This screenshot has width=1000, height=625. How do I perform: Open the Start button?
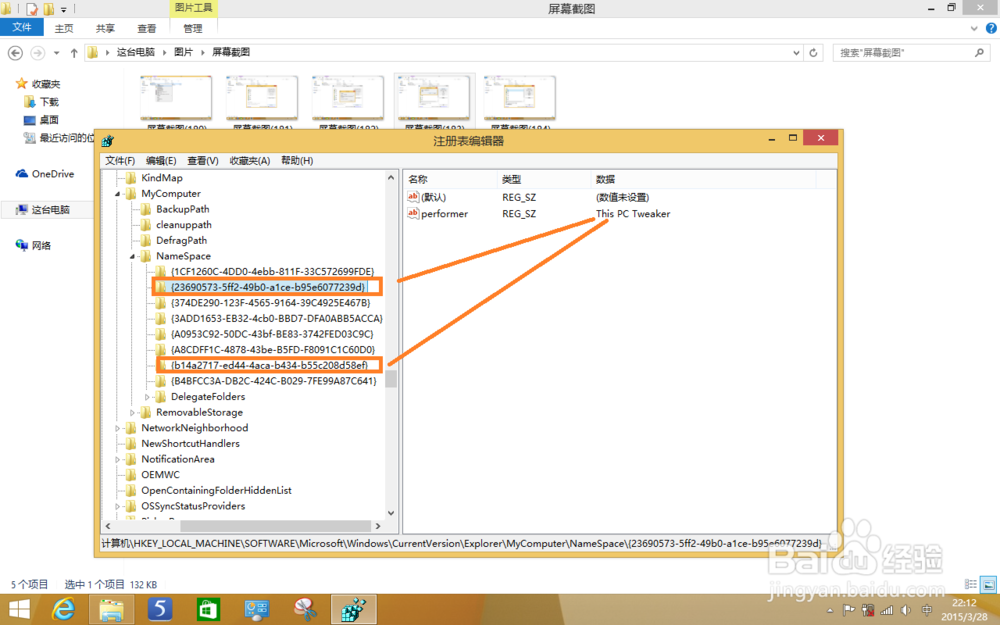coord(18,609)
